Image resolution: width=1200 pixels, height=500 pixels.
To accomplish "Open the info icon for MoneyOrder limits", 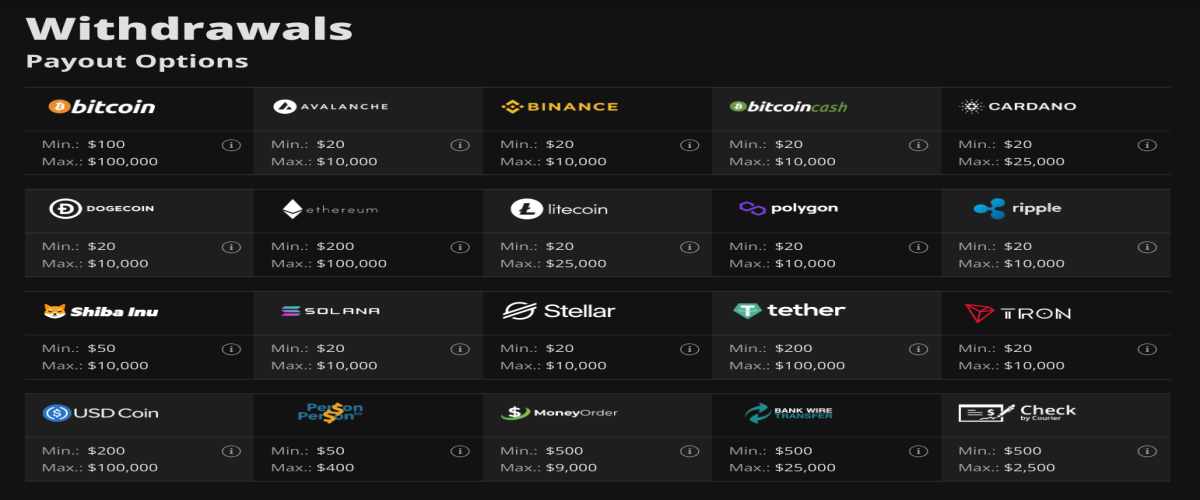I will (x=689, y=451).
